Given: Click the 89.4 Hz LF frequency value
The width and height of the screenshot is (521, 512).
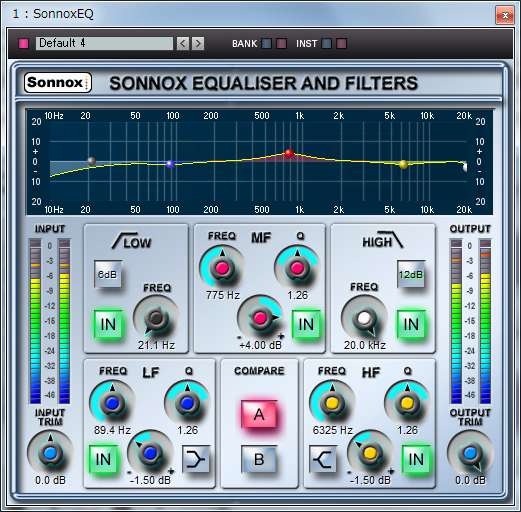Looking at the screenshot, I should [x=112, y=430].
